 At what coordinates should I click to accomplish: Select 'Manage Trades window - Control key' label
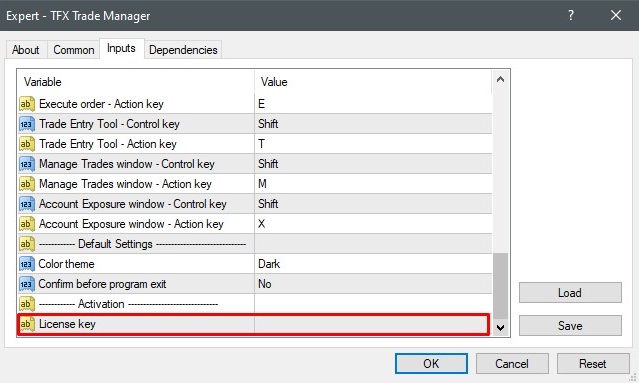point(127,164)
